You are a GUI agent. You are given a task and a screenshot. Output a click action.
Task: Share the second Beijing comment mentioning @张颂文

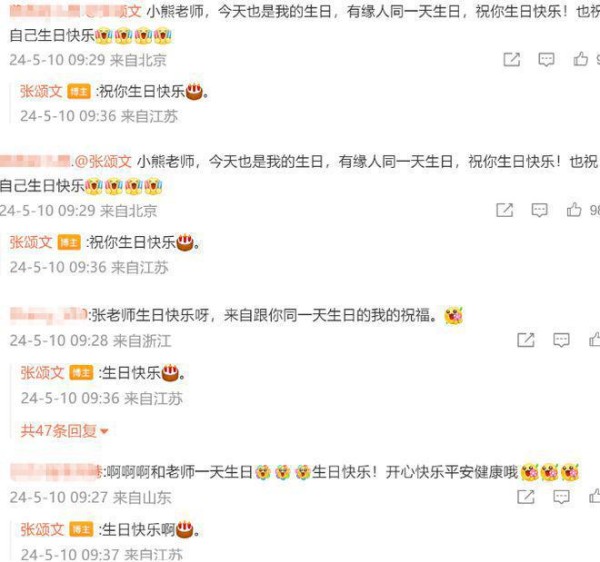(504, 210)
